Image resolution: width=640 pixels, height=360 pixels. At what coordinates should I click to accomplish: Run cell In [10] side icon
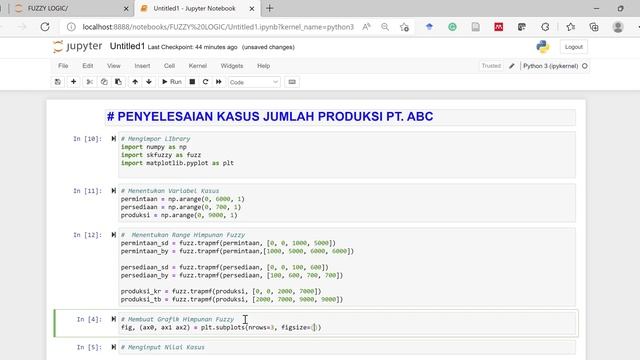click(x=113, y=139)
